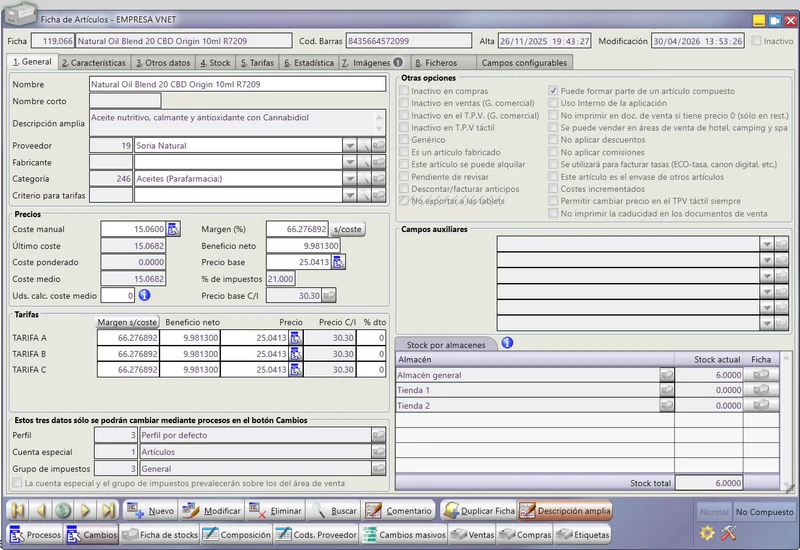The width and height of the screenshot is (800, 550).
Task: Tick the No aplicar descuentos checkbox
Action: click(553, 140)
